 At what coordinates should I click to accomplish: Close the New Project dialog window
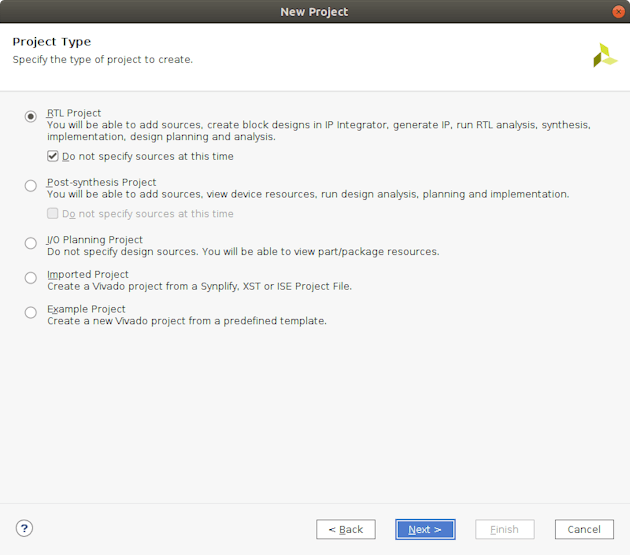616,11
